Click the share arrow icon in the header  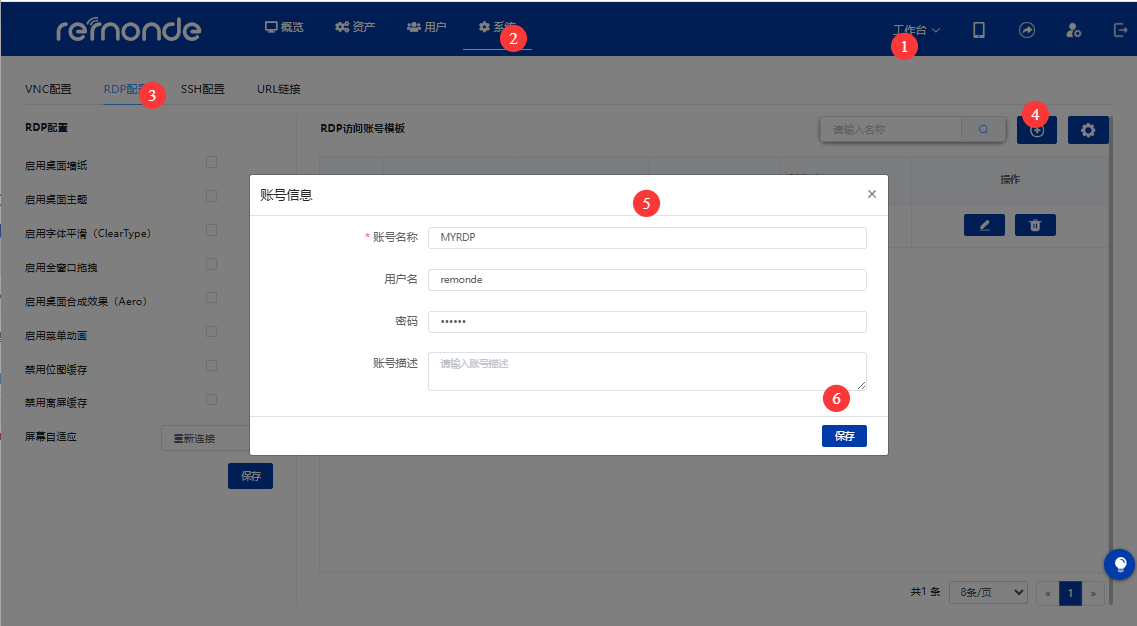1026,29
